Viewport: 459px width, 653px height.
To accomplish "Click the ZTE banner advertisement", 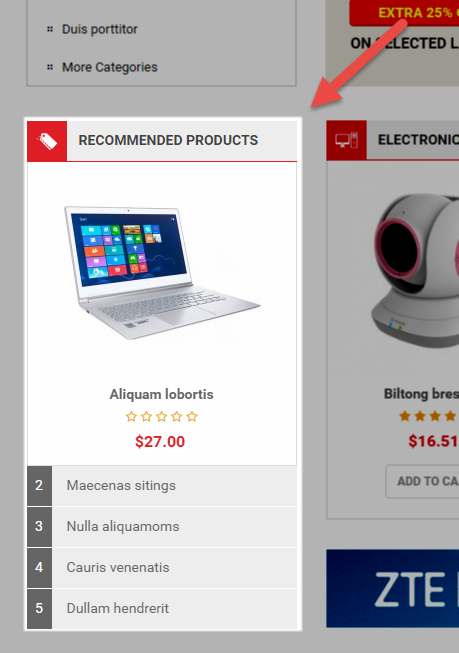I will (x=393, y=588).
